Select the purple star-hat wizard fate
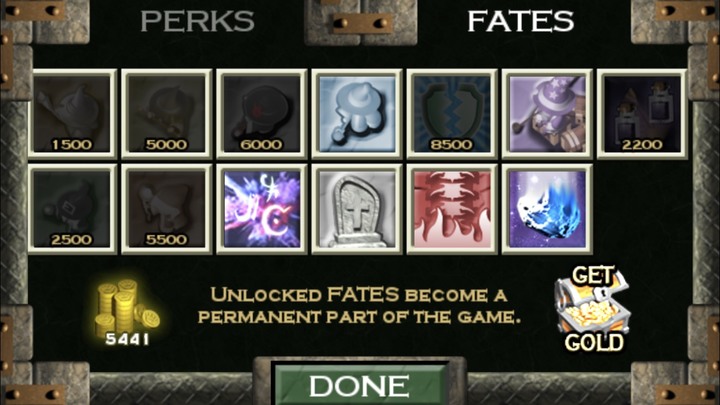The image size is (720, 405). (x=547, y=113)
